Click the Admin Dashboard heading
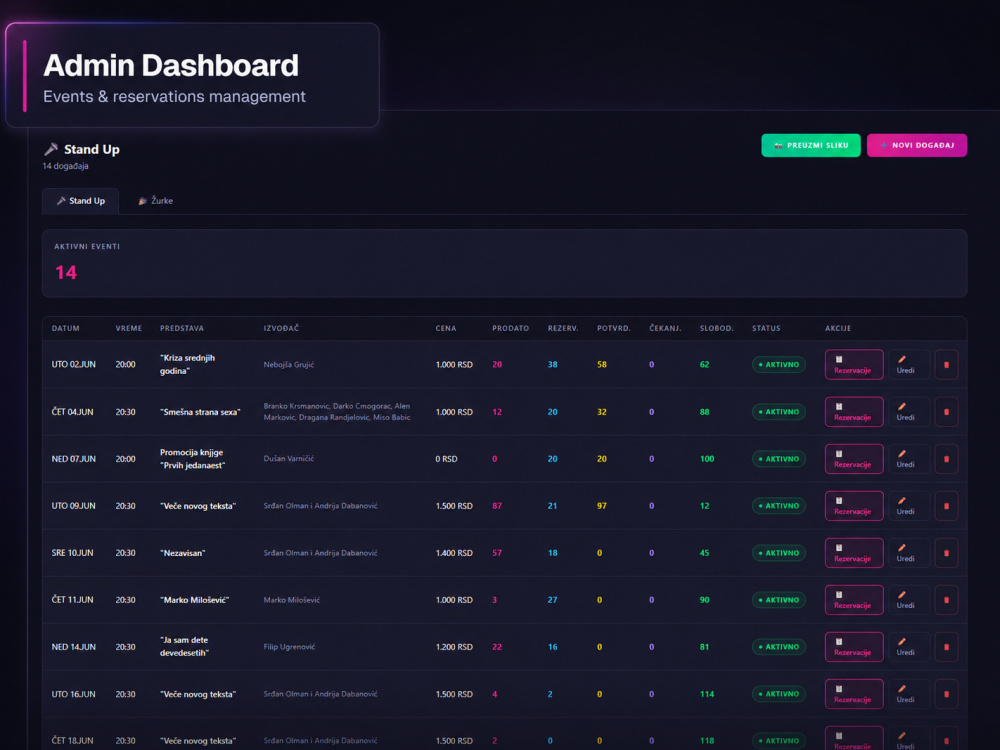This screenshot has width=1000, height=750. [x=171, y=65]
